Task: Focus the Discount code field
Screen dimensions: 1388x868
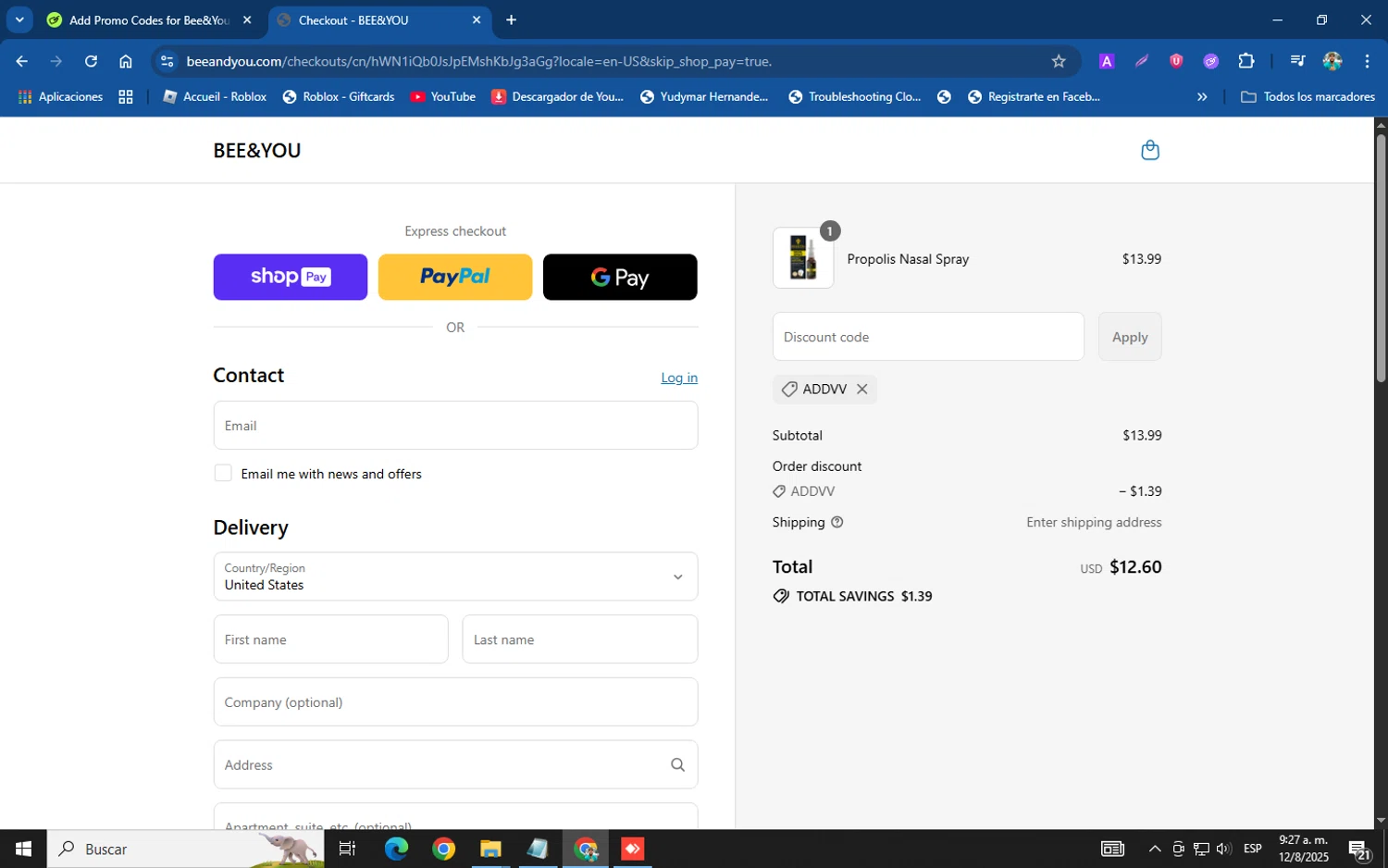Action: point(928,337)
